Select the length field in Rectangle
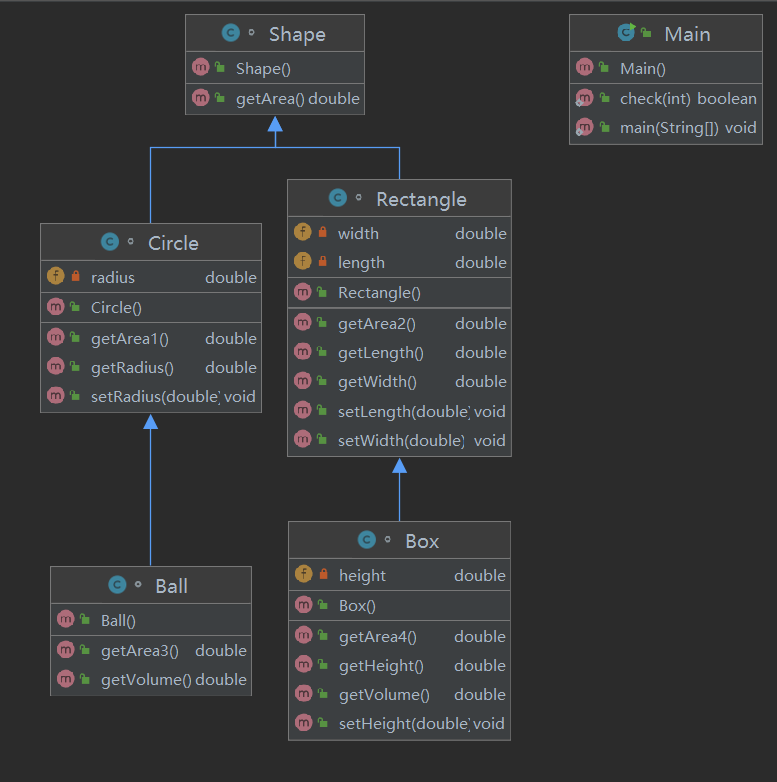Viewport: 777px width, 782px height. (399, 262)
